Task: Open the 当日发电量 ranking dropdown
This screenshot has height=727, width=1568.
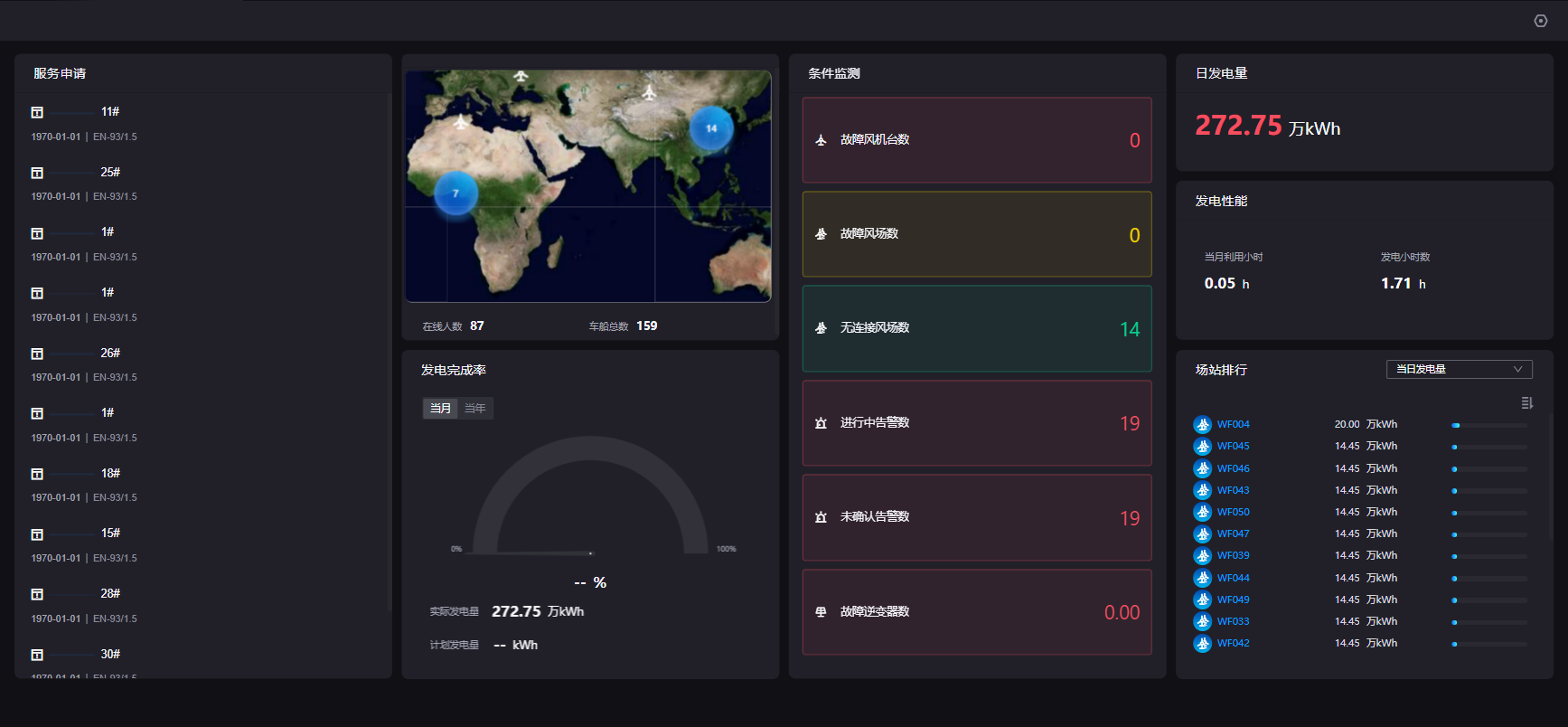Action: click(1458, 369)
